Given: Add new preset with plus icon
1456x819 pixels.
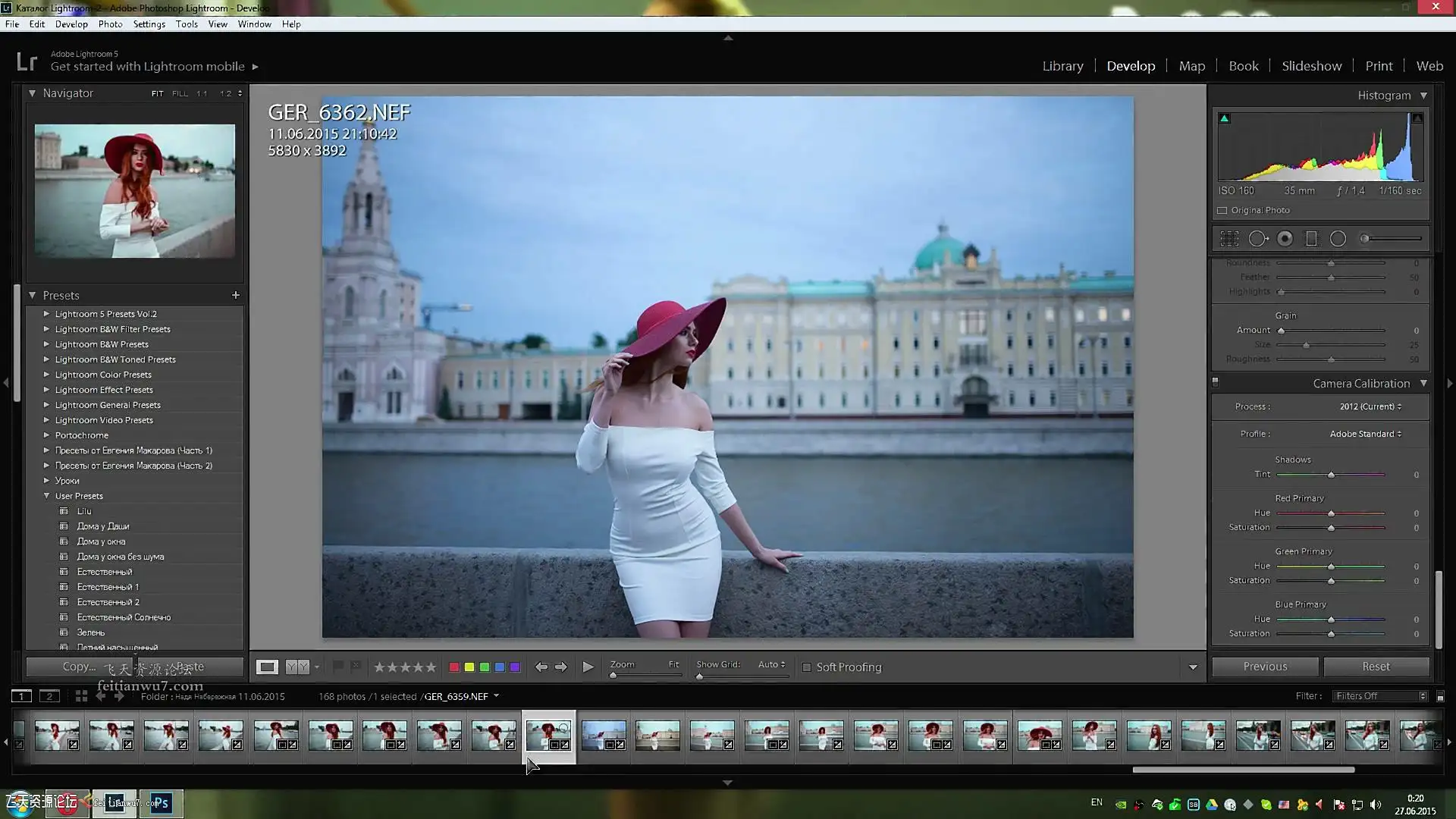Looking at the screenshot, I should coord(236,295).
